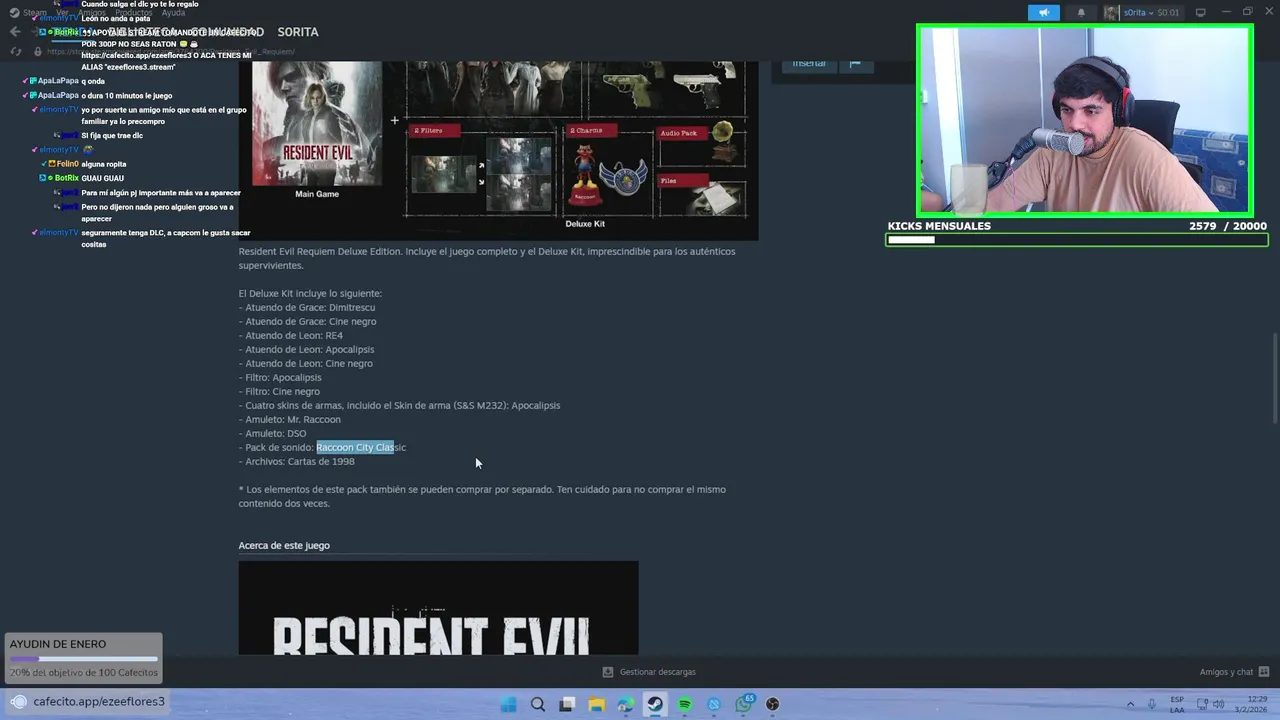1280x720 pixels.
Task: Click the flag report button beside Ignorar
Action: point(855,64)
